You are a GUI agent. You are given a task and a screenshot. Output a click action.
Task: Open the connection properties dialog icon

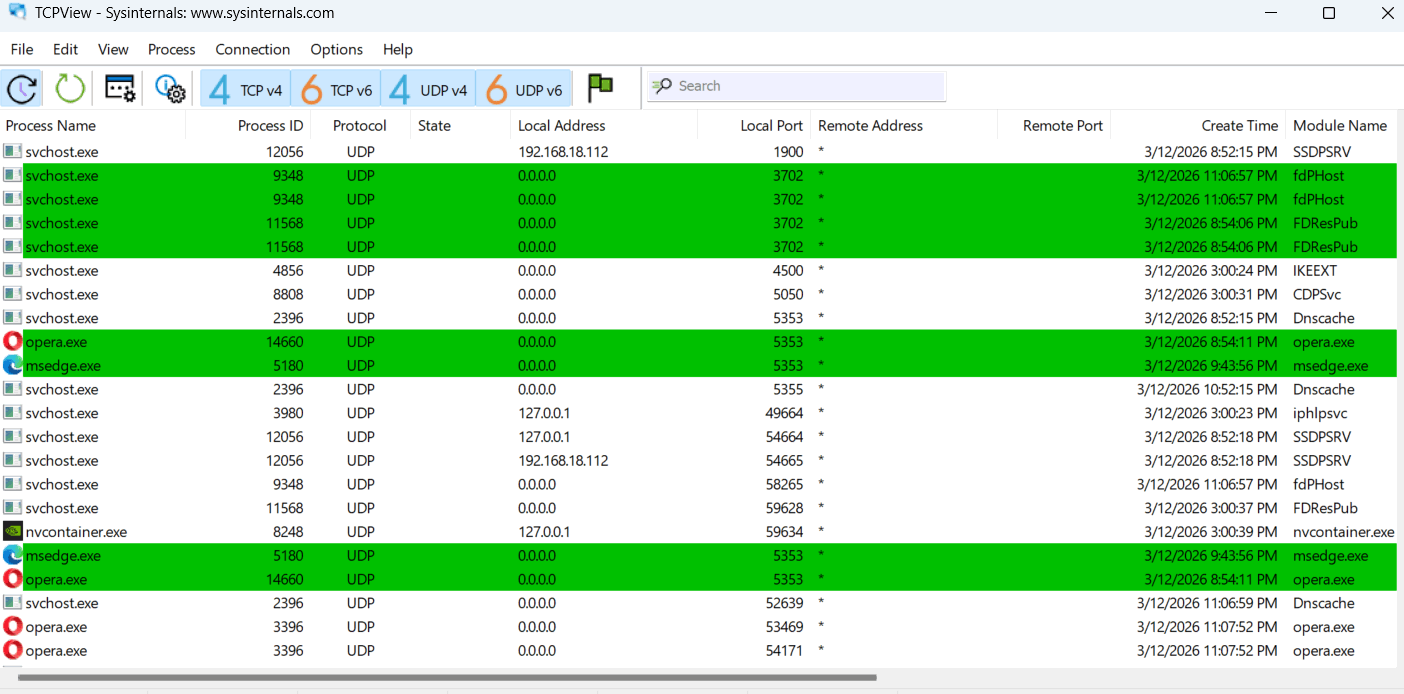(120, 86)
